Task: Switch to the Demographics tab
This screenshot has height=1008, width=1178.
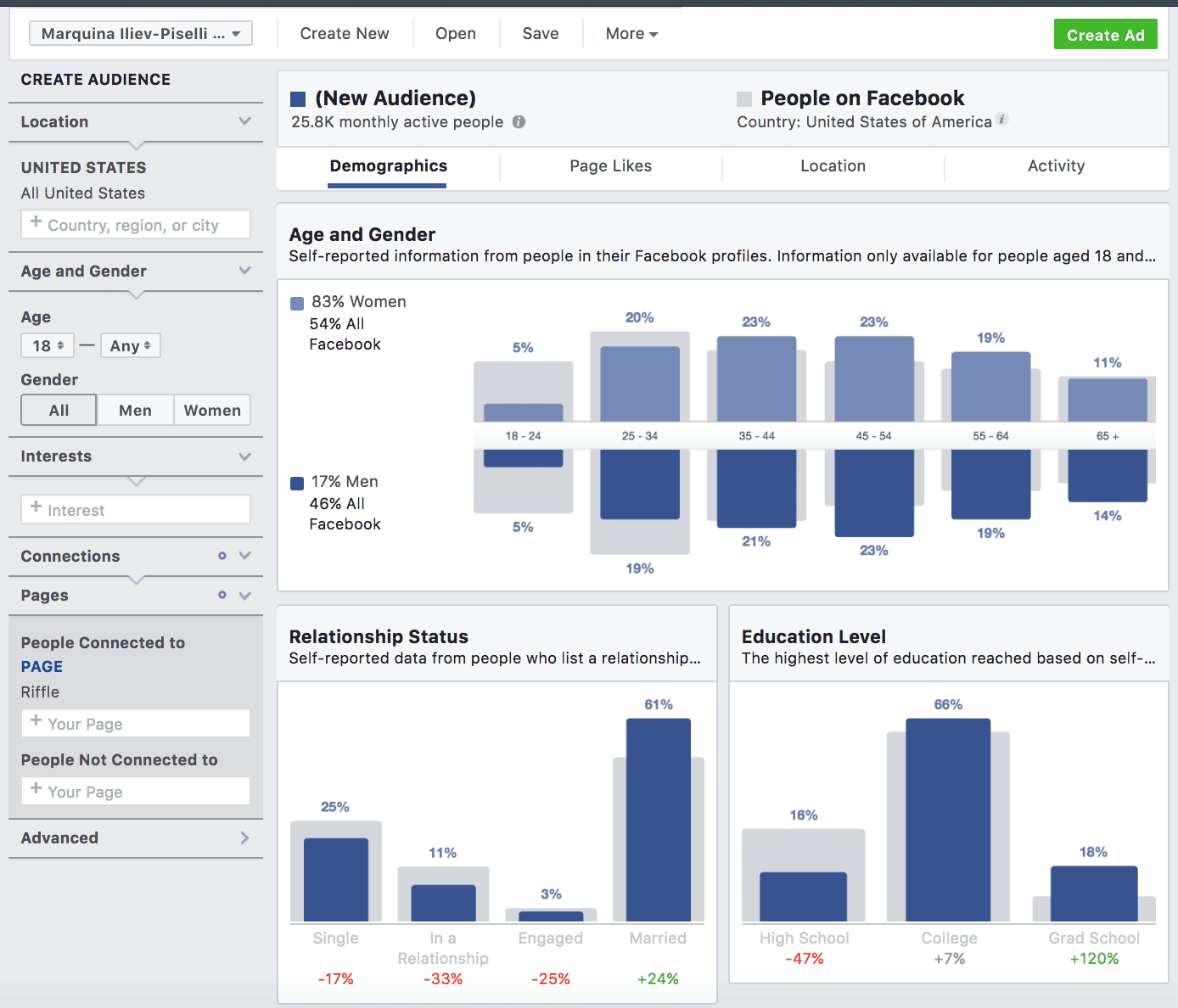Action: (x=388, y=166)
